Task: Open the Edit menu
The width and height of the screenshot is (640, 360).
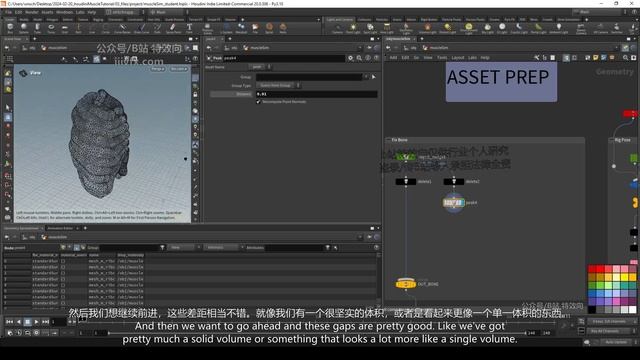Action: pos(18,12)
